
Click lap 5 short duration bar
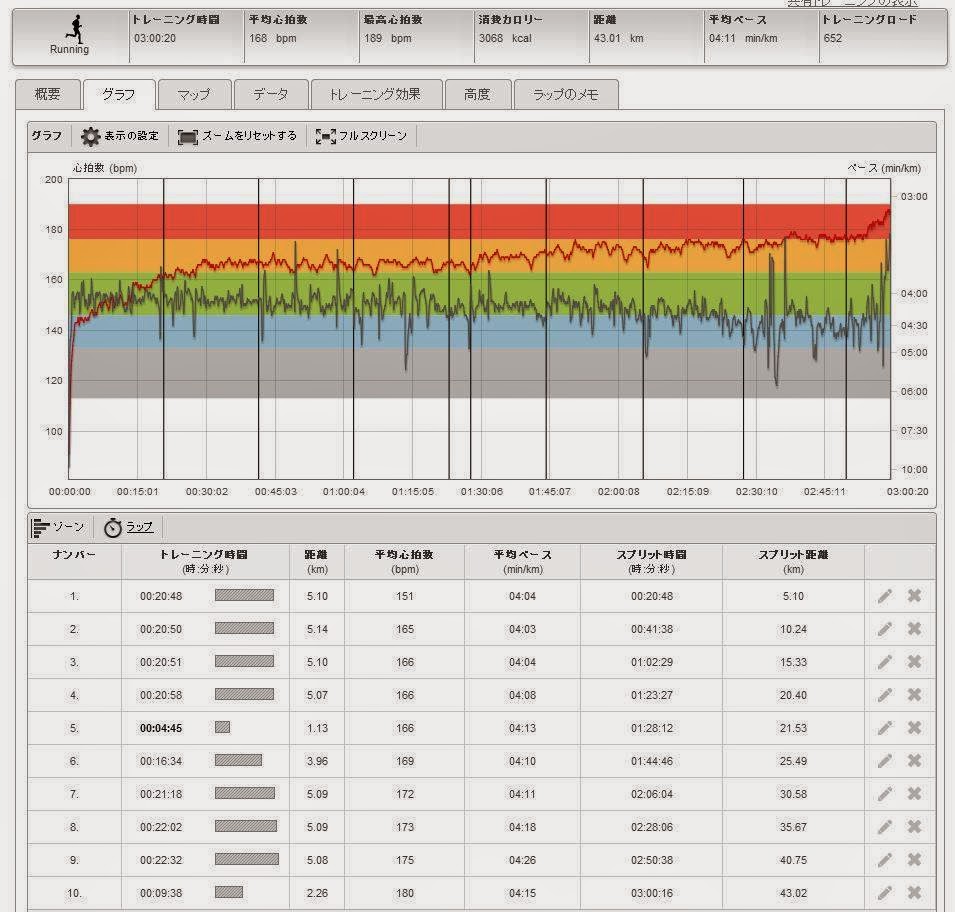click(222, 727)
